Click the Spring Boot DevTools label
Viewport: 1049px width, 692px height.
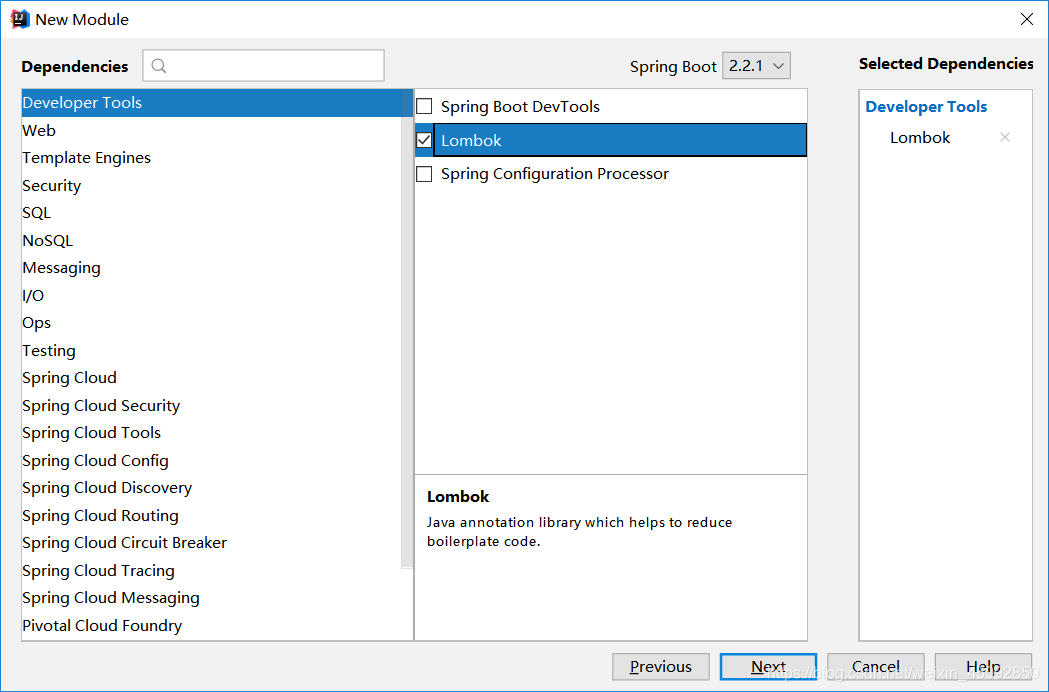[520, 106]
